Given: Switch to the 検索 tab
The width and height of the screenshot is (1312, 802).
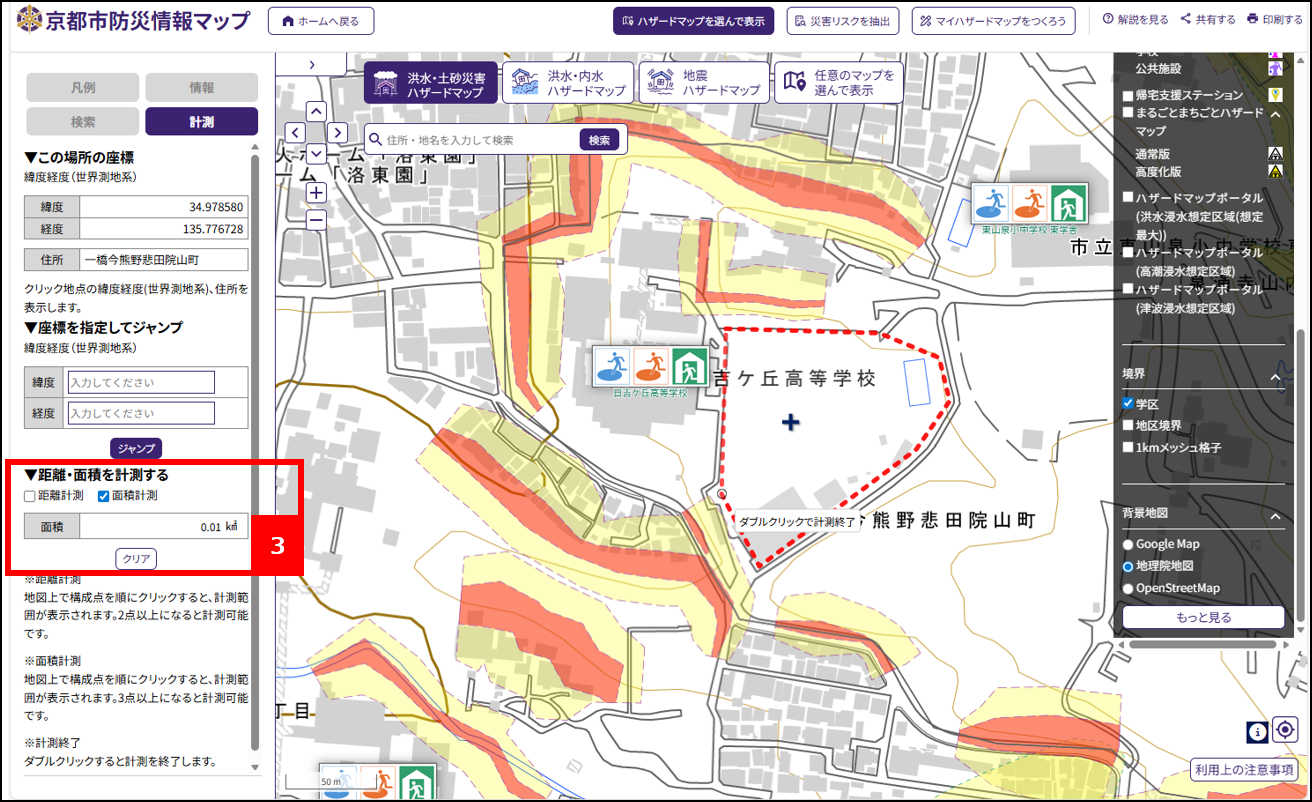Looking at the screenshot, I should pyautogui.click(x=84, y=121).
